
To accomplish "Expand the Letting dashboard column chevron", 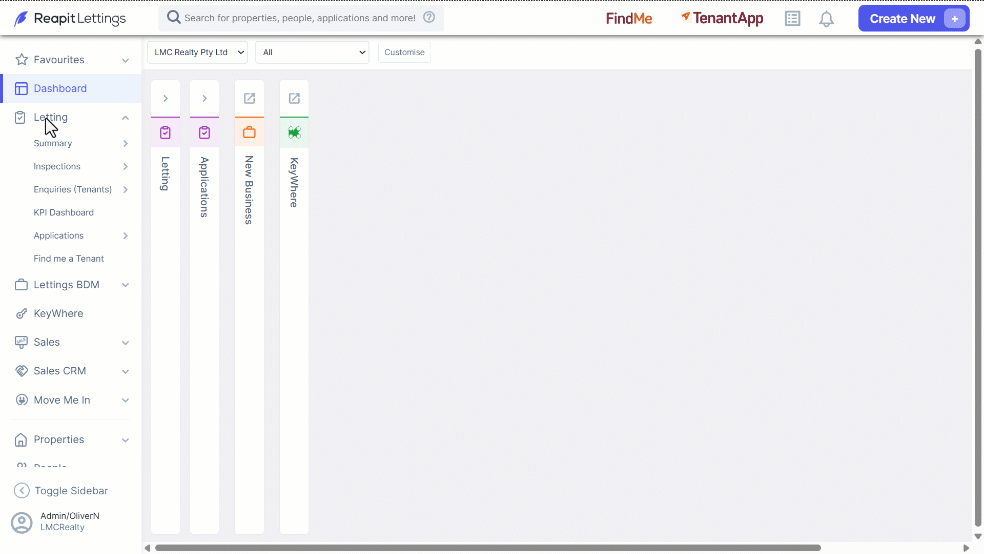I will pos(166,99).
